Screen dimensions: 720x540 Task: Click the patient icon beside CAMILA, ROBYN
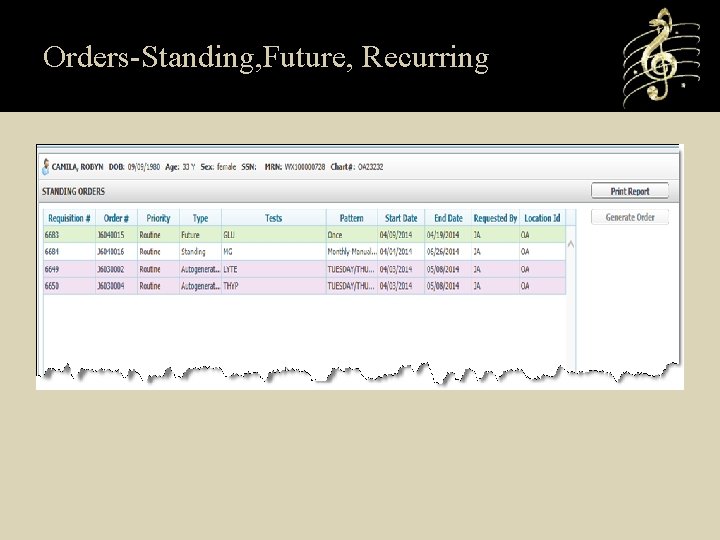[x=45, y=167]
